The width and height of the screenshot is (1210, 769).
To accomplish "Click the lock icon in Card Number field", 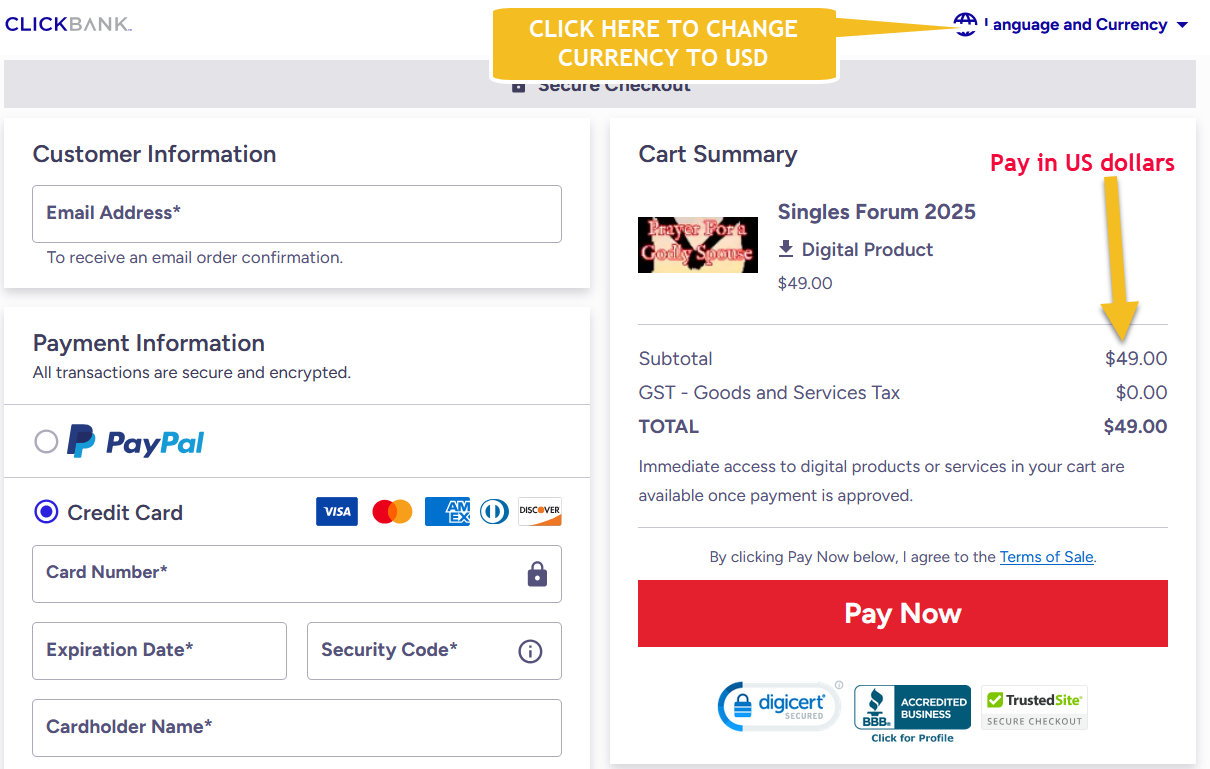I will 537,574.
